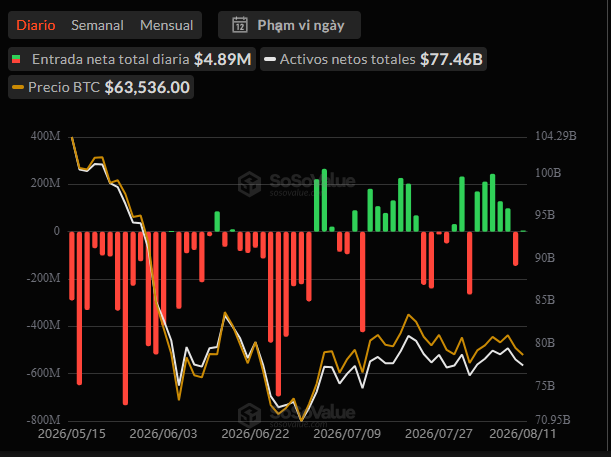This screenshot has width=611, height=457.
Task: Click the $63,536.00 BTC price value
Action: pos(147,87)
